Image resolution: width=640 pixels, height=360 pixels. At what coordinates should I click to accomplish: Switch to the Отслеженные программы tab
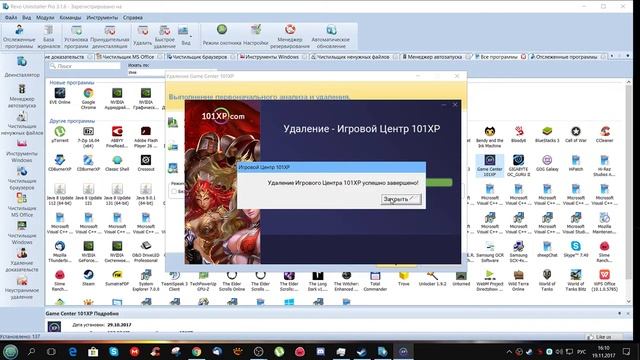pos(566,57)
